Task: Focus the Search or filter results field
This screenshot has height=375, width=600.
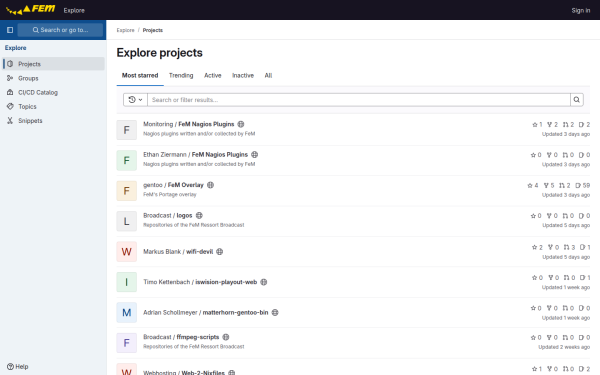Action: pos(359,100)
